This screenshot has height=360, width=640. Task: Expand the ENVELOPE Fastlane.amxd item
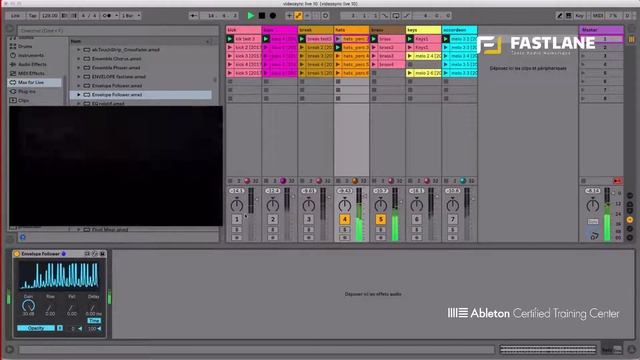click(79, 77)
